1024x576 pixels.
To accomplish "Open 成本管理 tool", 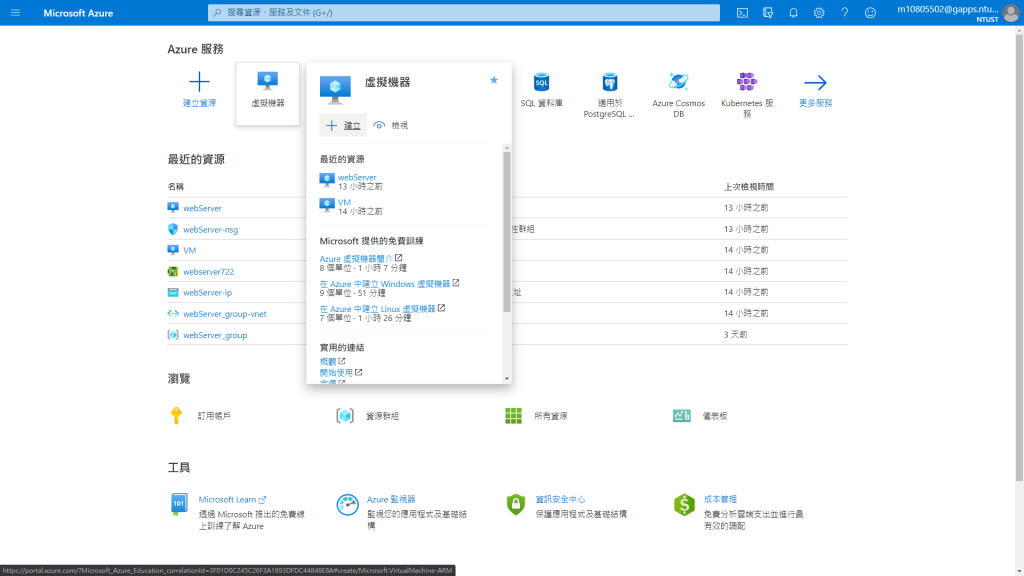I will [x=720, y=500].
